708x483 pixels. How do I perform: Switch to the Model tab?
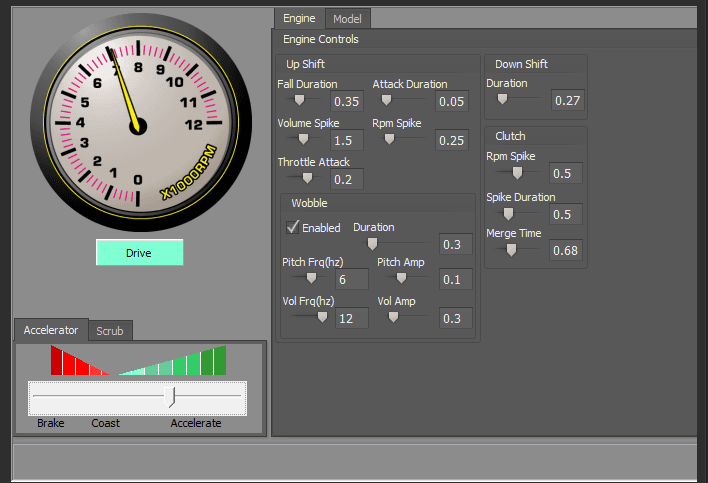(x=348, y=18)
